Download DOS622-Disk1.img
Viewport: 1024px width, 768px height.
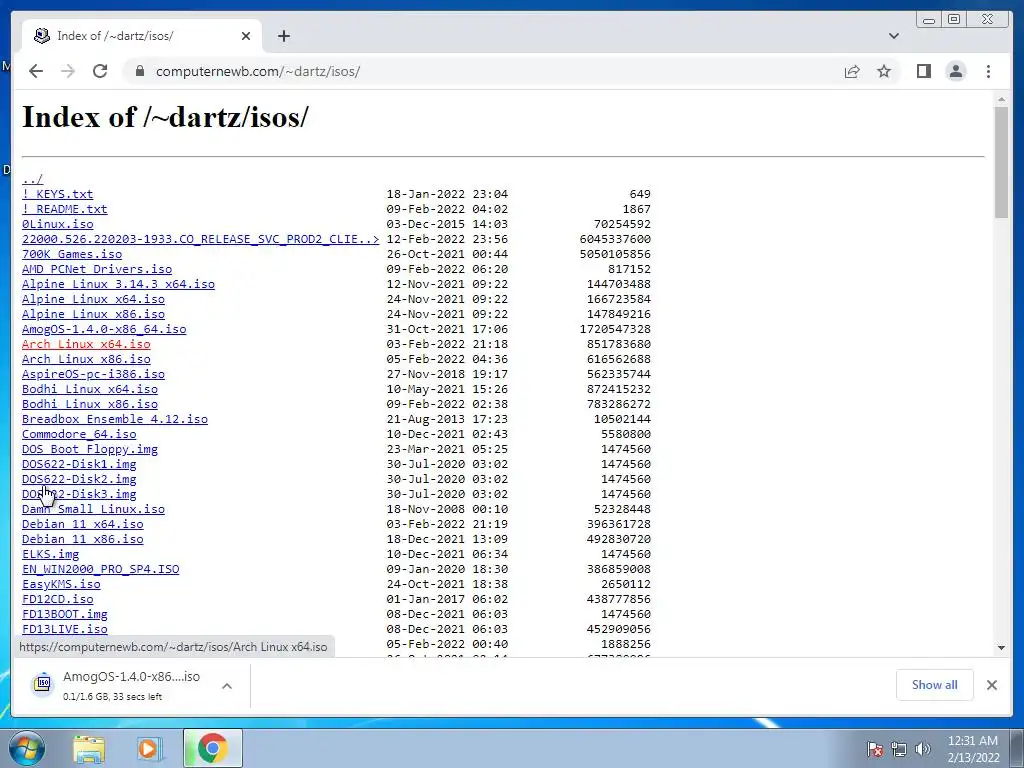point(79,464)
